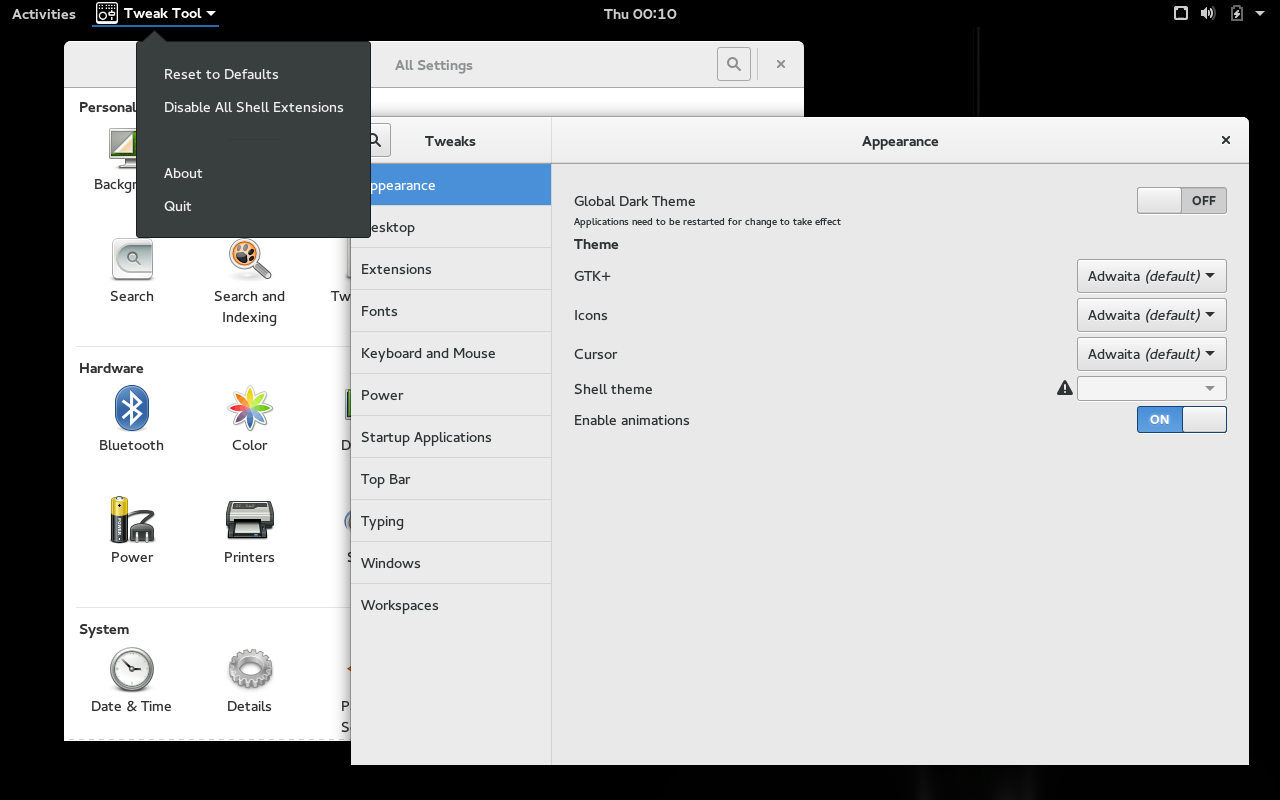Open Search and Indexing icon

click(249, 260)
